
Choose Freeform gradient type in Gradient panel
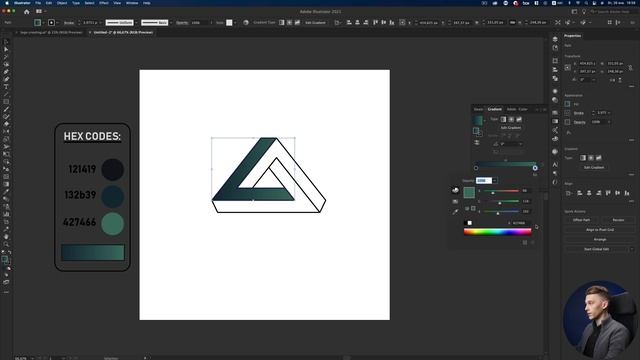tap(519, 119)
